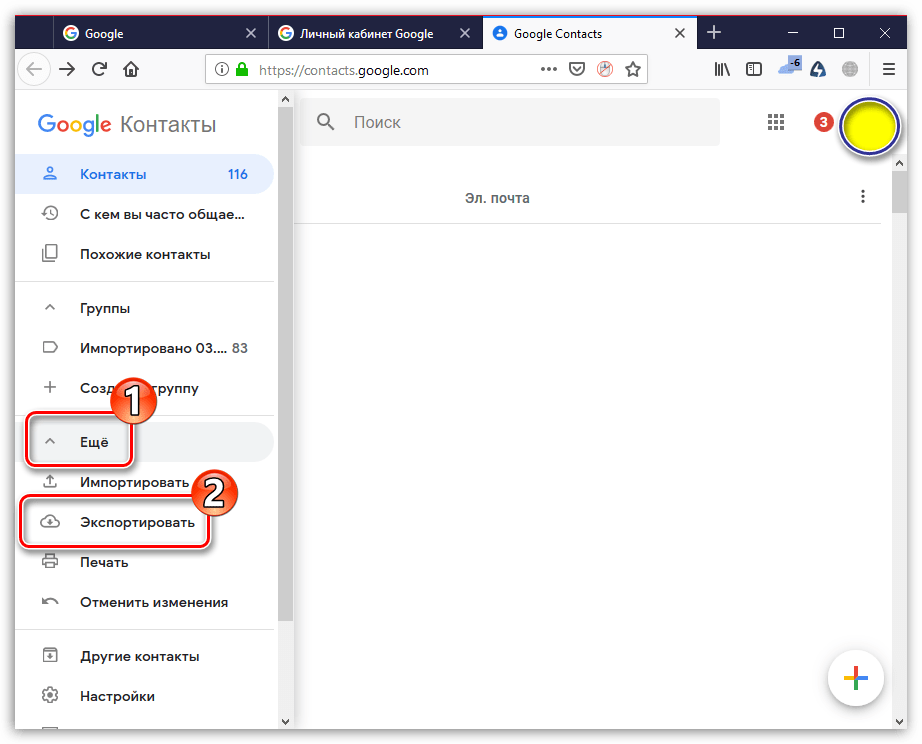Open the yellow account avatar
The image size is (922, 744).
[x=869, y=126]
